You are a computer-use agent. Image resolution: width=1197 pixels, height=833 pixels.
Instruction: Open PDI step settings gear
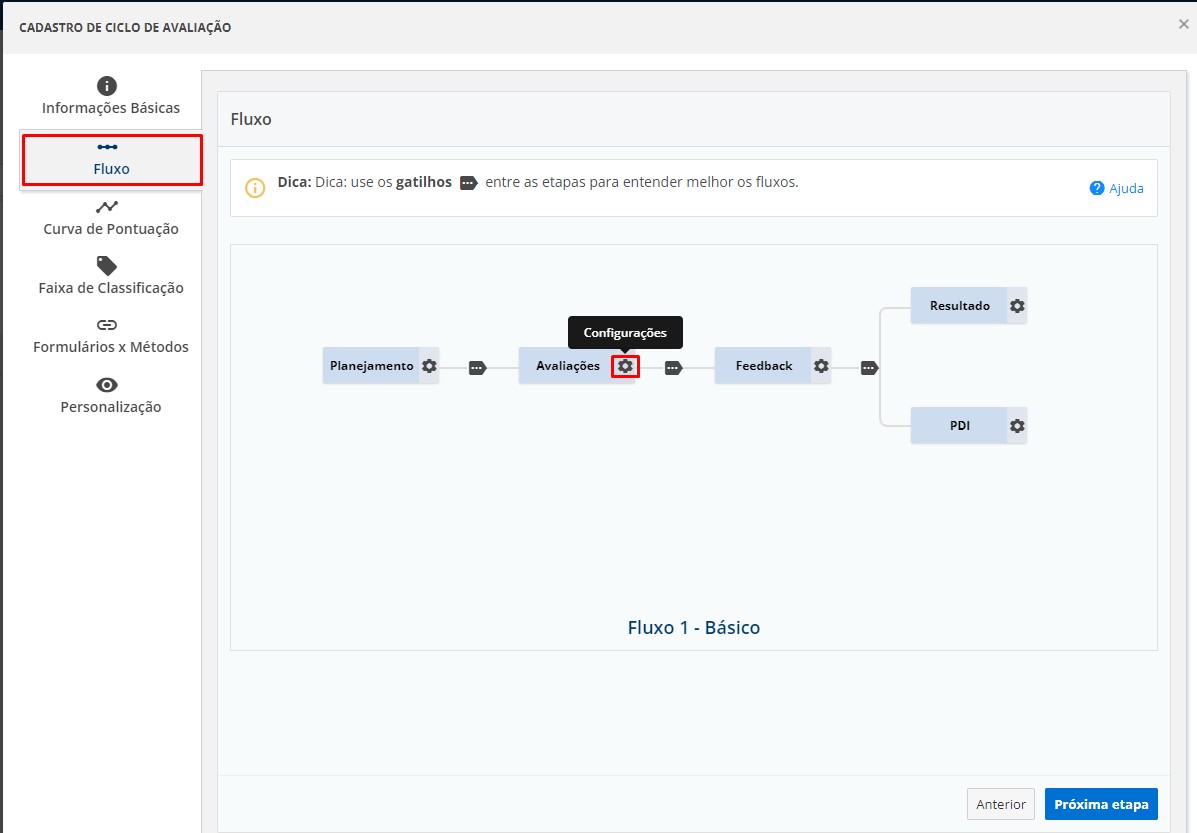tap(1017, 426)
